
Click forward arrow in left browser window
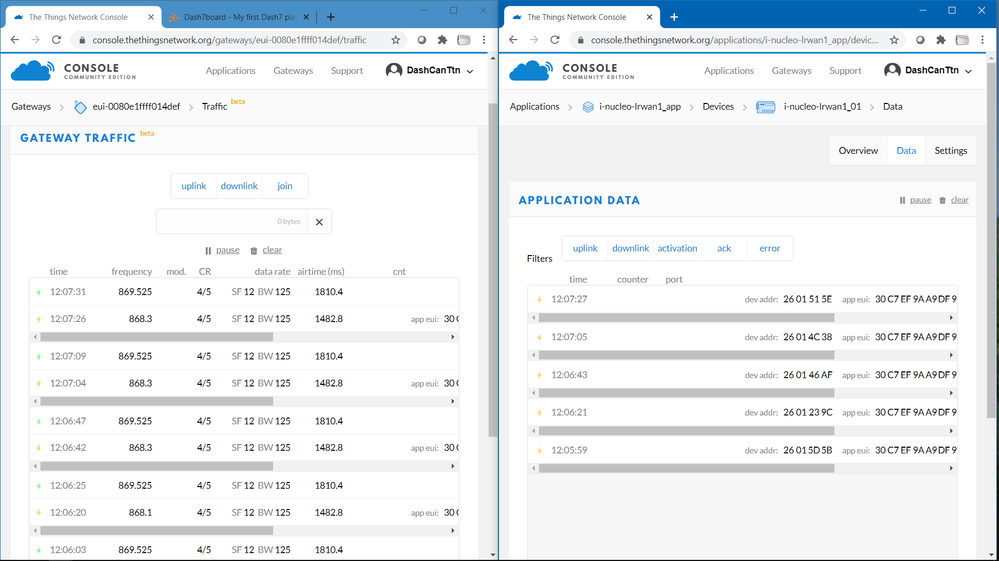click(36, 39)
